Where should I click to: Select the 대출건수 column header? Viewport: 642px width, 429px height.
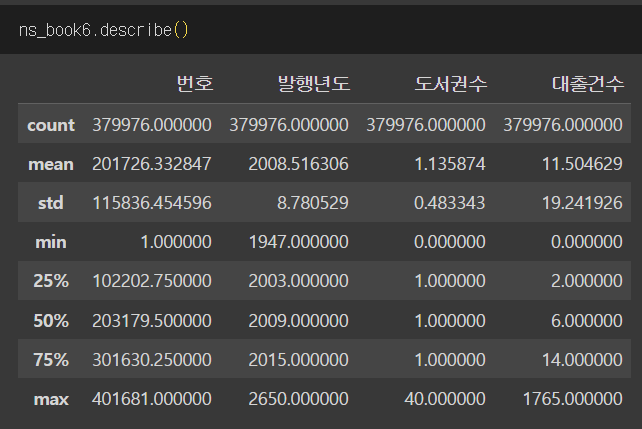588,84
